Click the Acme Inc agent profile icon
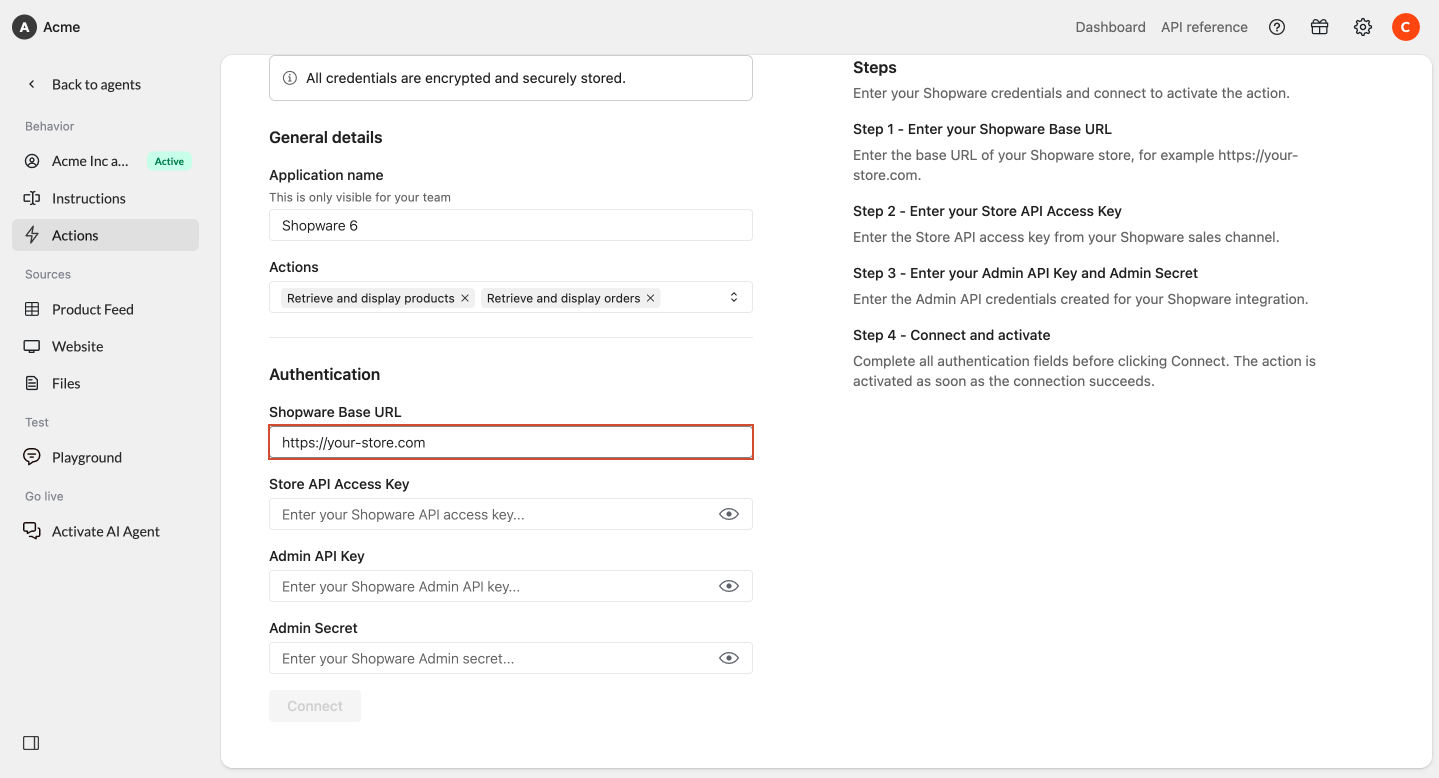The height and width of the screenshot is (778, 1439). tap(32, 161)
